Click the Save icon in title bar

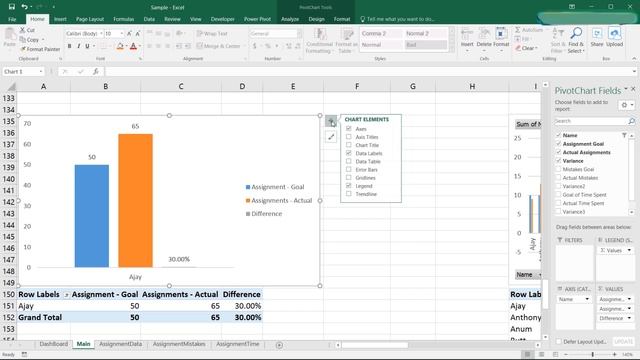tap(12, 7)
